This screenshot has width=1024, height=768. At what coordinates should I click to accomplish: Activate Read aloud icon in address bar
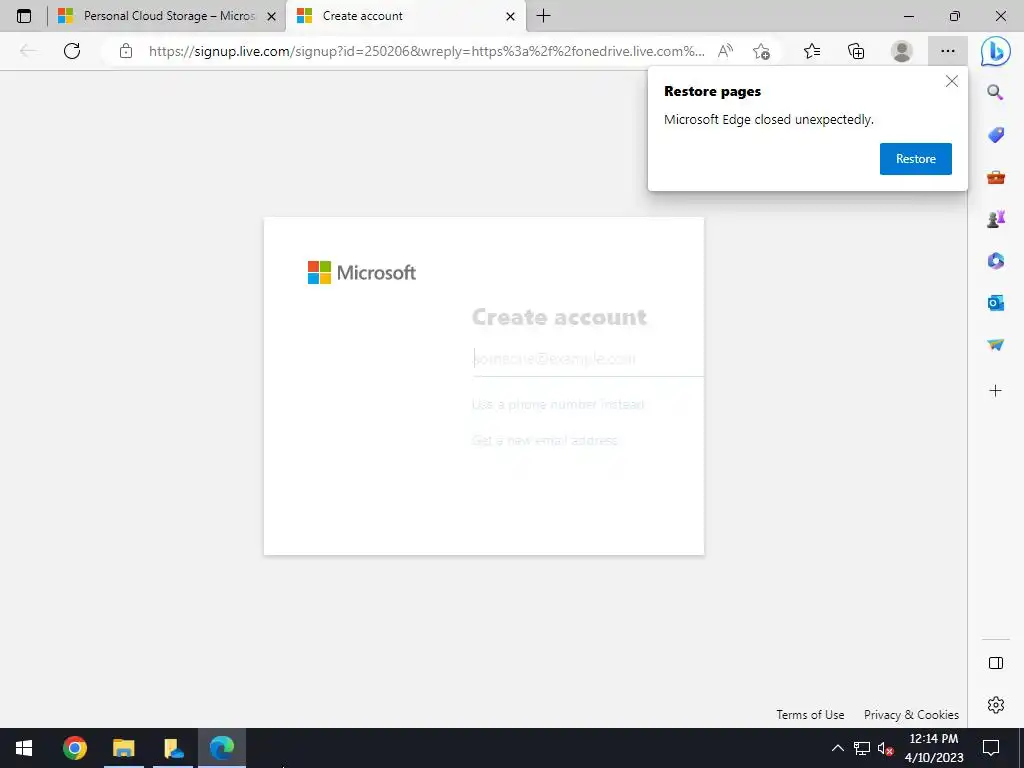(x=725, y=51)
